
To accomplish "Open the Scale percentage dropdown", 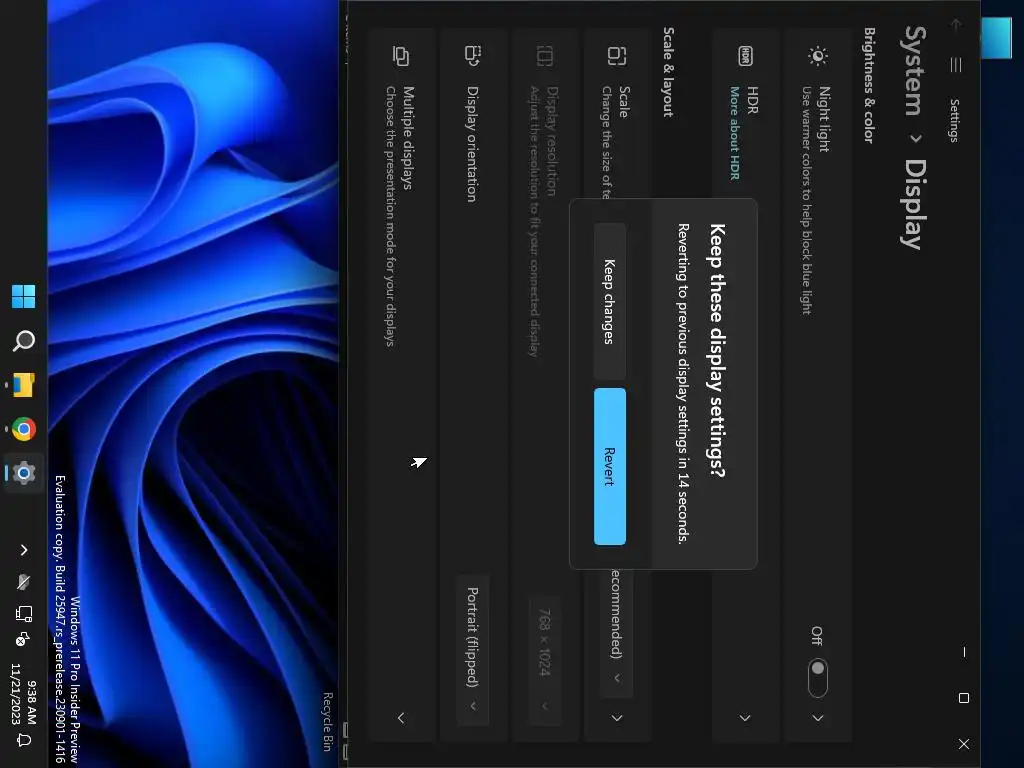I will pyautogui.click(x=616, y=633).
